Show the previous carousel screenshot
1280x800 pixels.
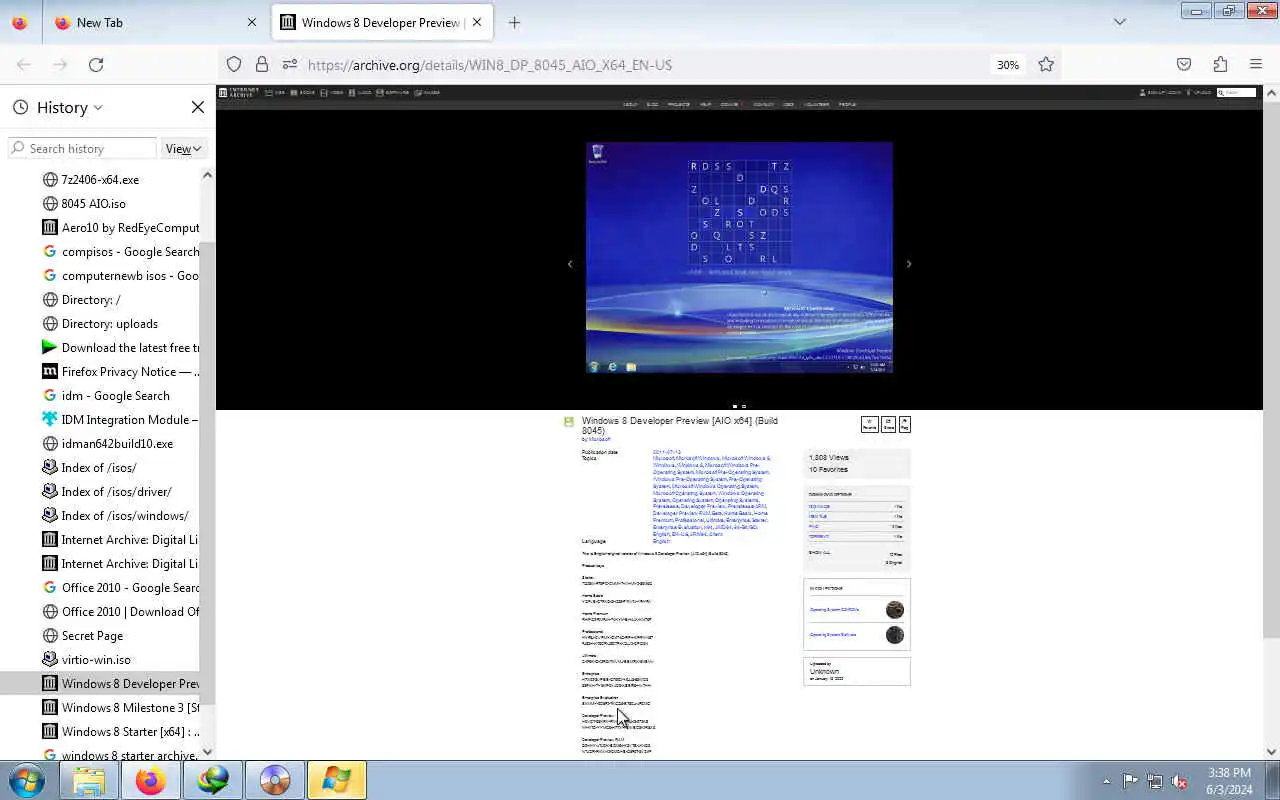tap(570, 264)
